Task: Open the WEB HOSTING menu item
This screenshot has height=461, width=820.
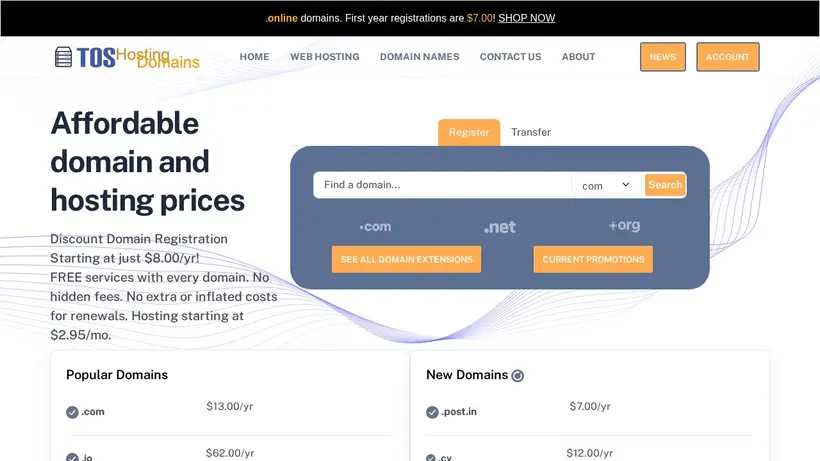Action: tap(325, 57)
